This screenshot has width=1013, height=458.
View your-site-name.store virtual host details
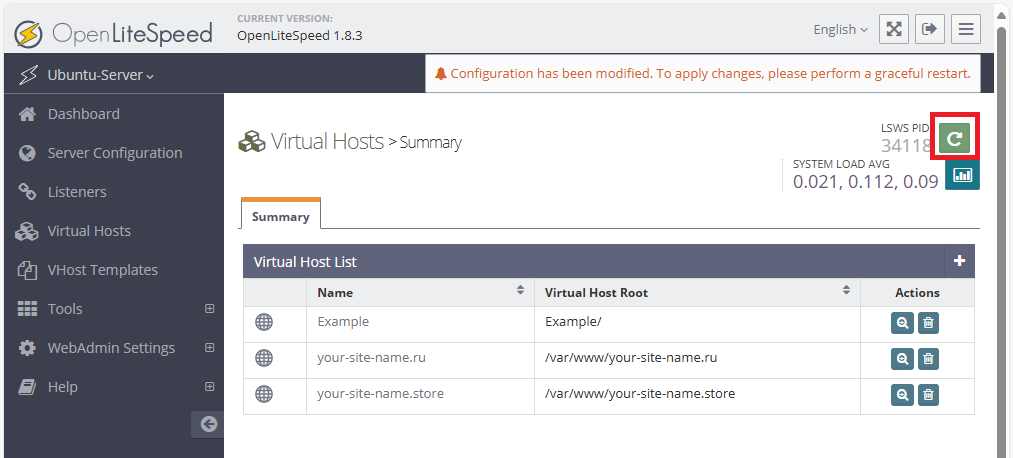pyautogui.click(x=903, y=395)
